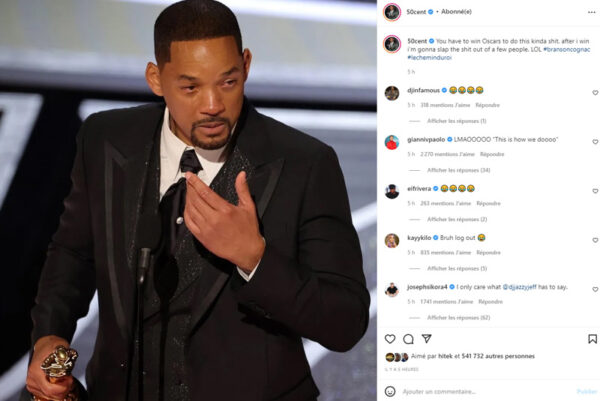Image resolution: width=600 pixels, height=401 pixels.
Task: Like djinfamous's comment
Action: click(595, 93)
